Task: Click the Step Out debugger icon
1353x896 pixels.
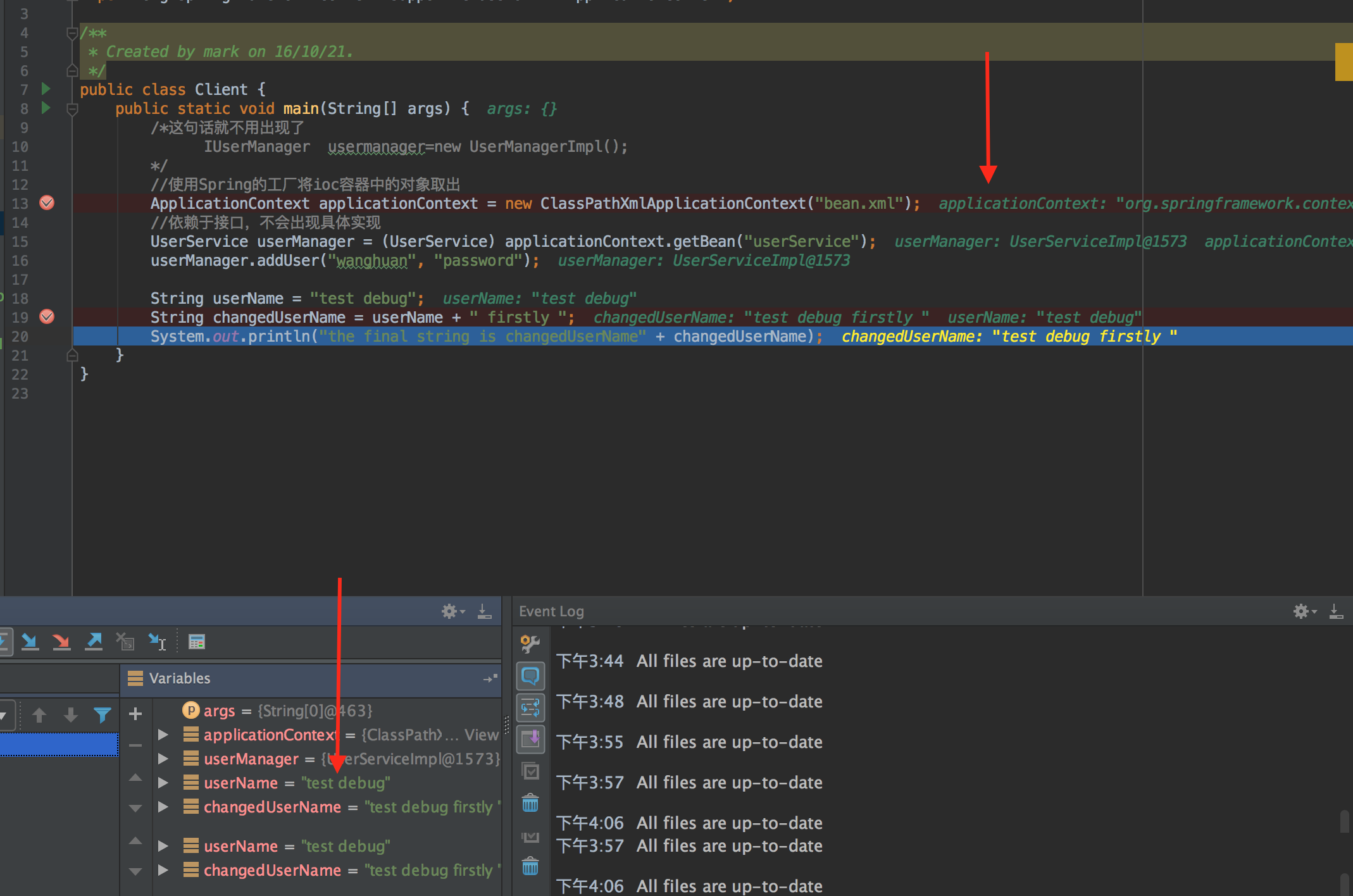Action: point(94,642)
